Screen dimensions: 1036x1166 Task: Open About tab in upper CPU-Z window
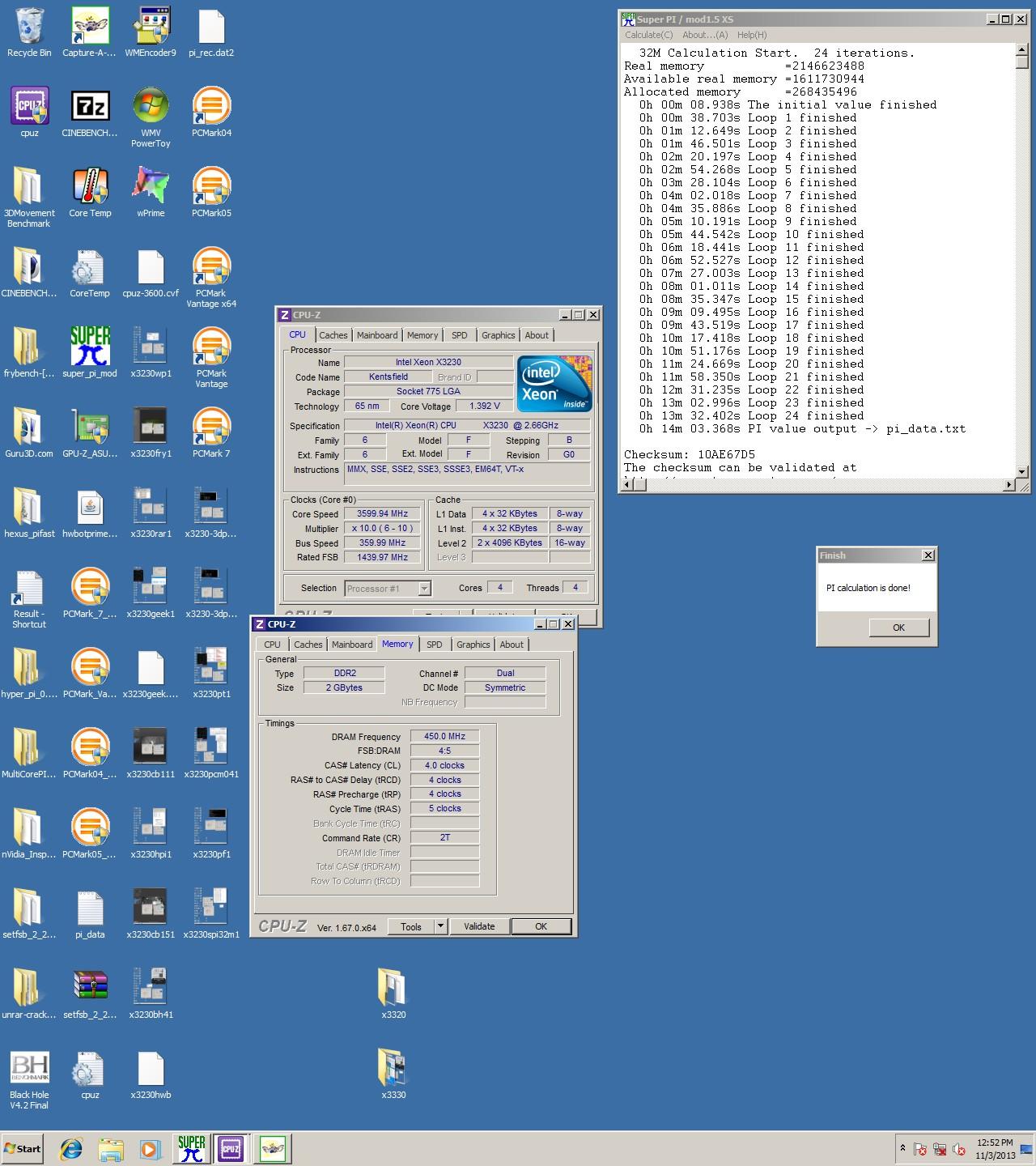[537, 335]
